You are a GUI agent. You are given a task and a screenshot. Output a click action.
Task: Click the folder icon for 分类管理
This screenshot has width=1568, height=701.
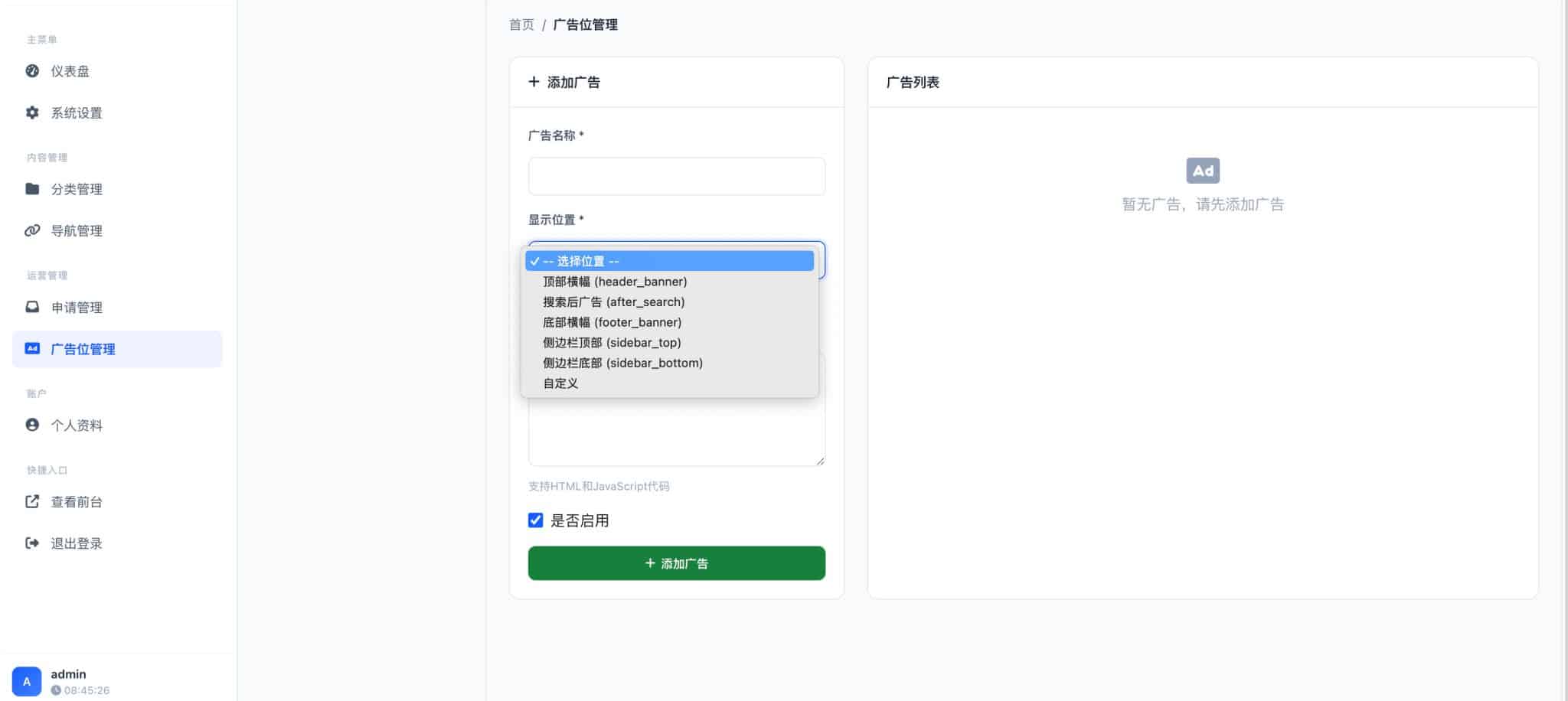coord(32,189)
